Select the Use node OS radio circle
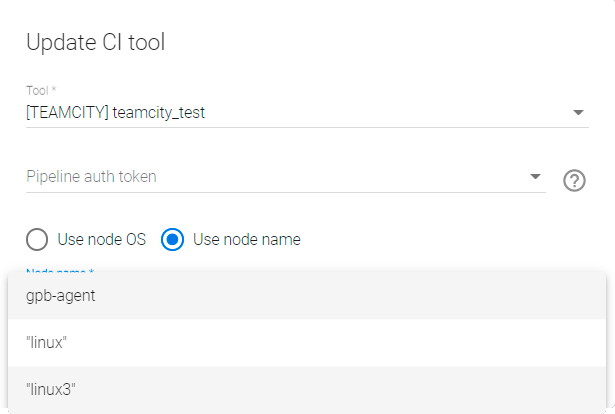Image resolution: width=615 pixels, height=414 pixels. coord(37,239)
